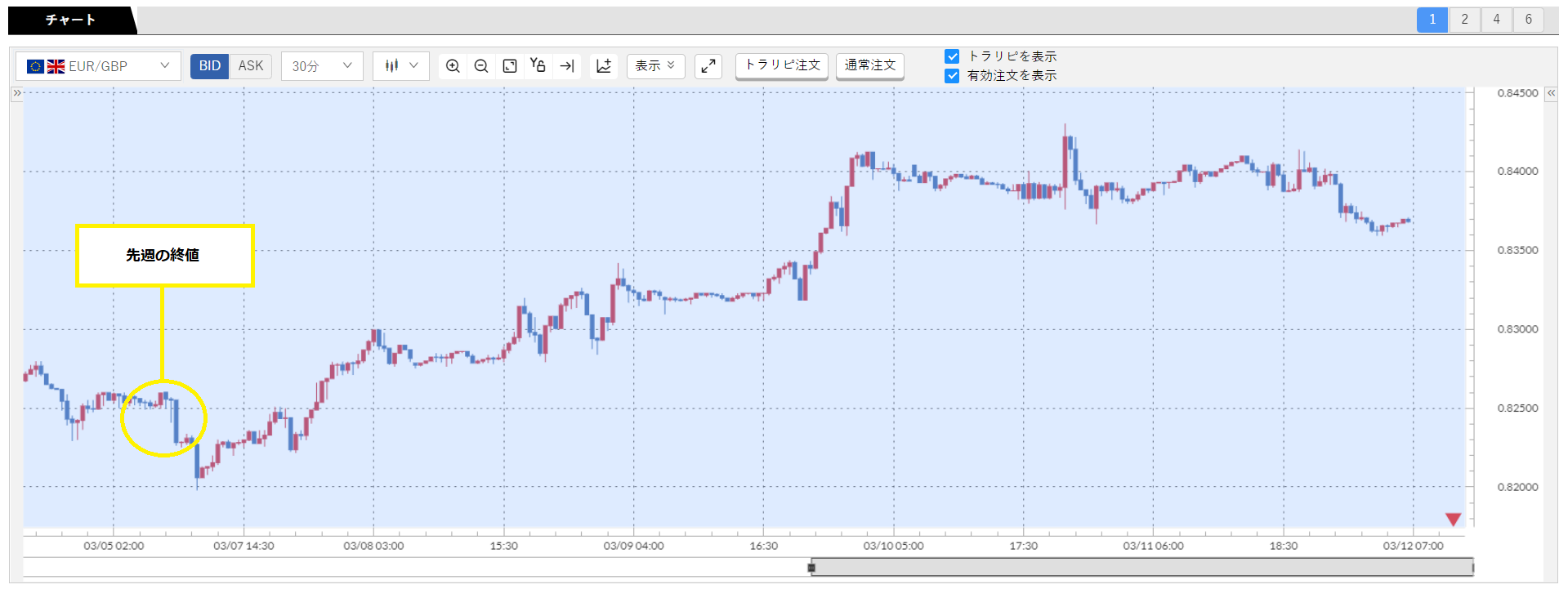Click left handle of range scrollbar
The width and height of the screenshot is (1568, 589).
click(811, 567)
